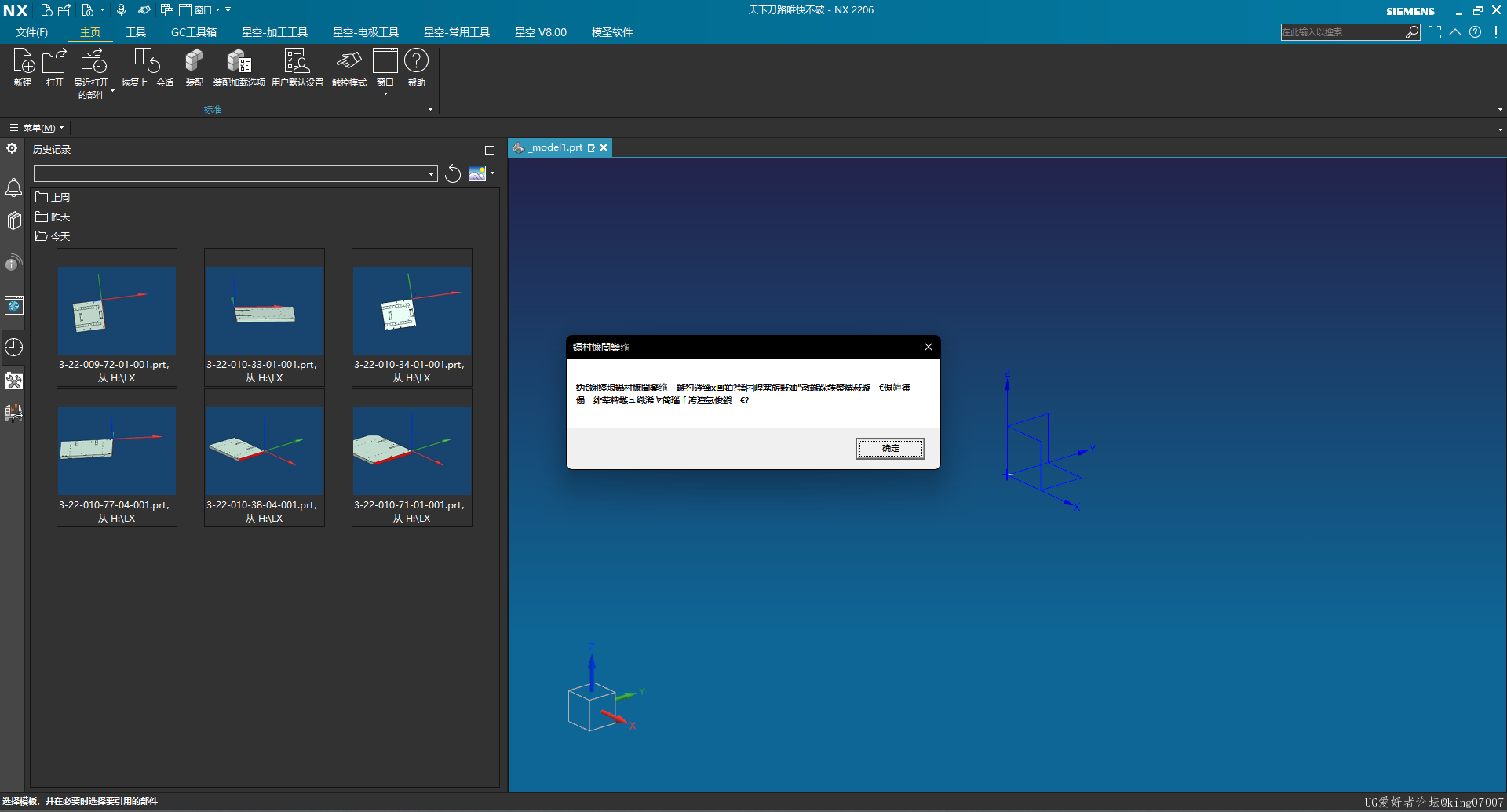Click the 新建 (New) ribbon icon
The height and width of the screenshot is (812, 1507).
click(x=23, y=67)
